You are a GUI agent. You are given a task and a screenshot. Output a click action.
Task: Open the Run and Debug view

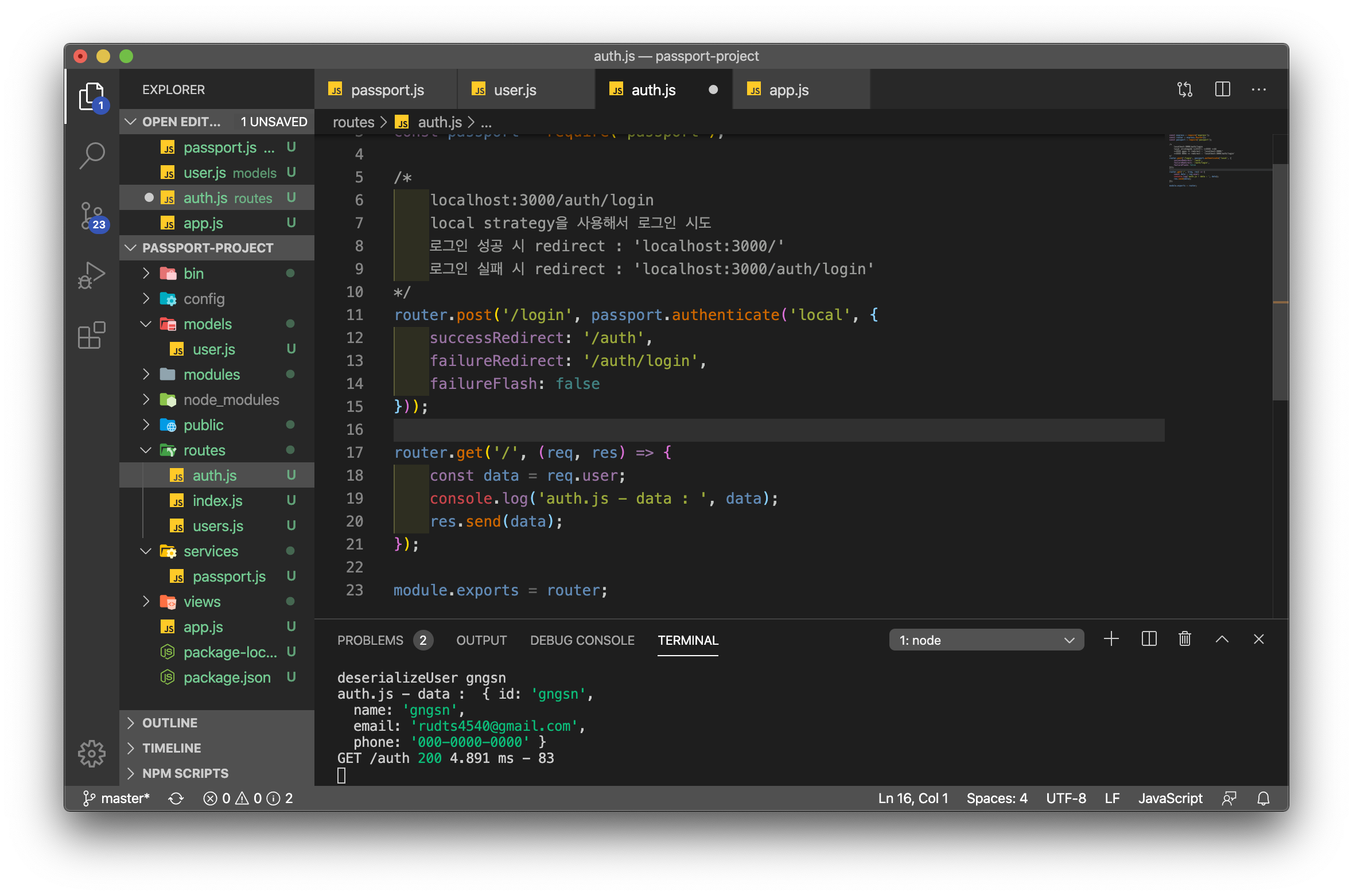pyautogui.click(x=92, y=275)
